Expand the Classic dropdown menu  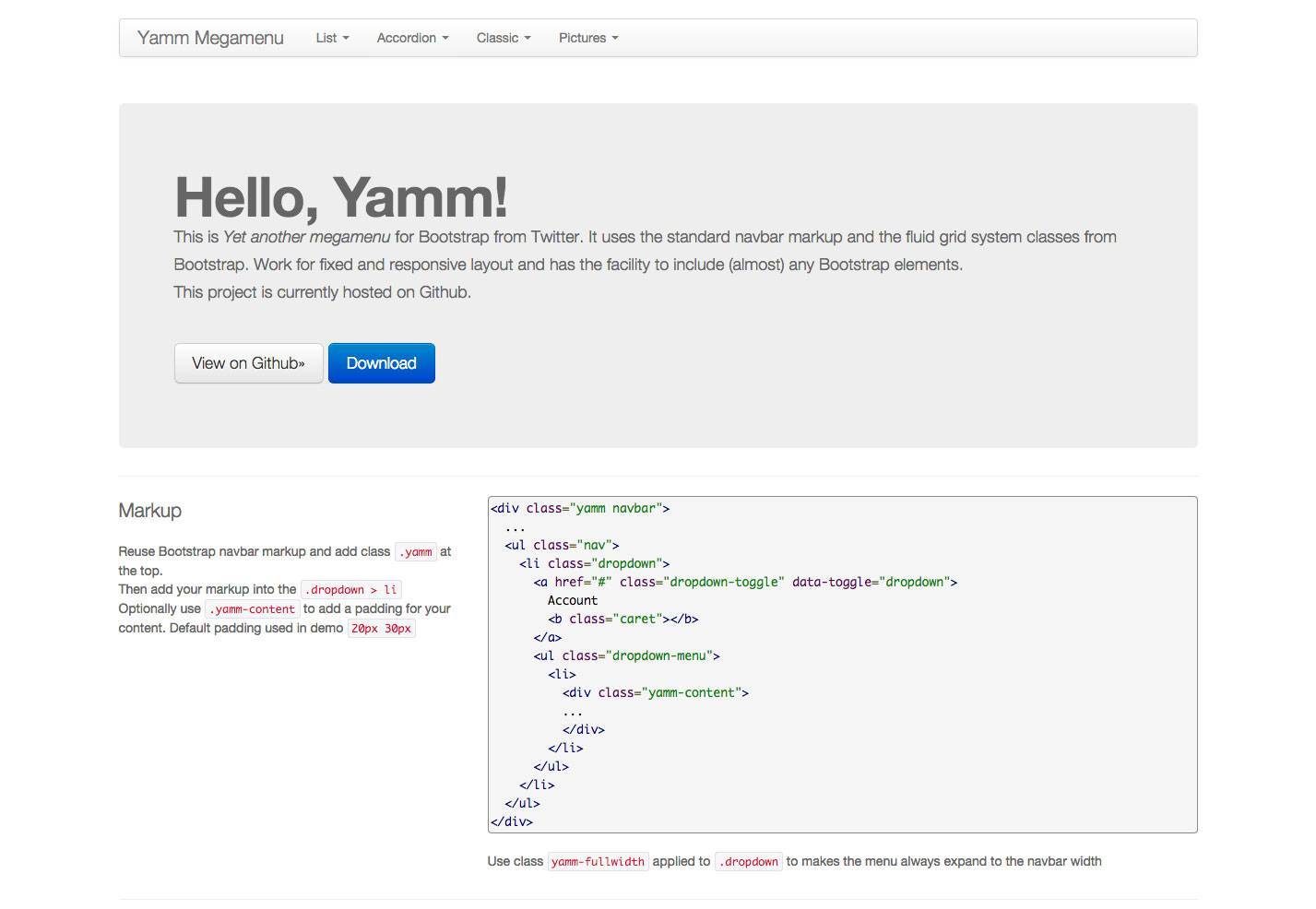pyautogui.click(x=504, y=38)
